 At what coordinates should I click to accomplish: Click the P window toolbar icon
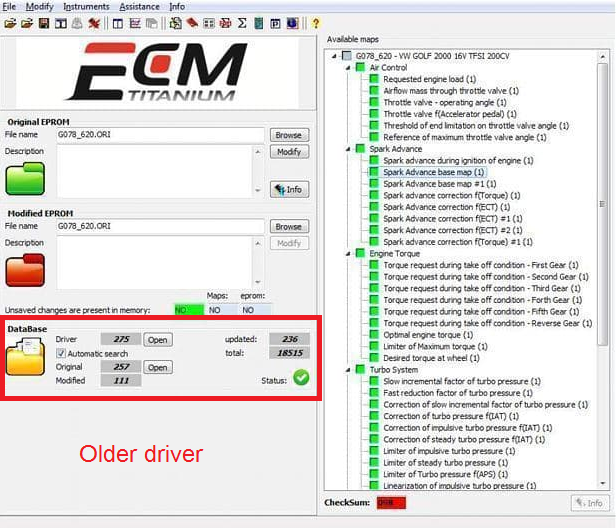275,24
